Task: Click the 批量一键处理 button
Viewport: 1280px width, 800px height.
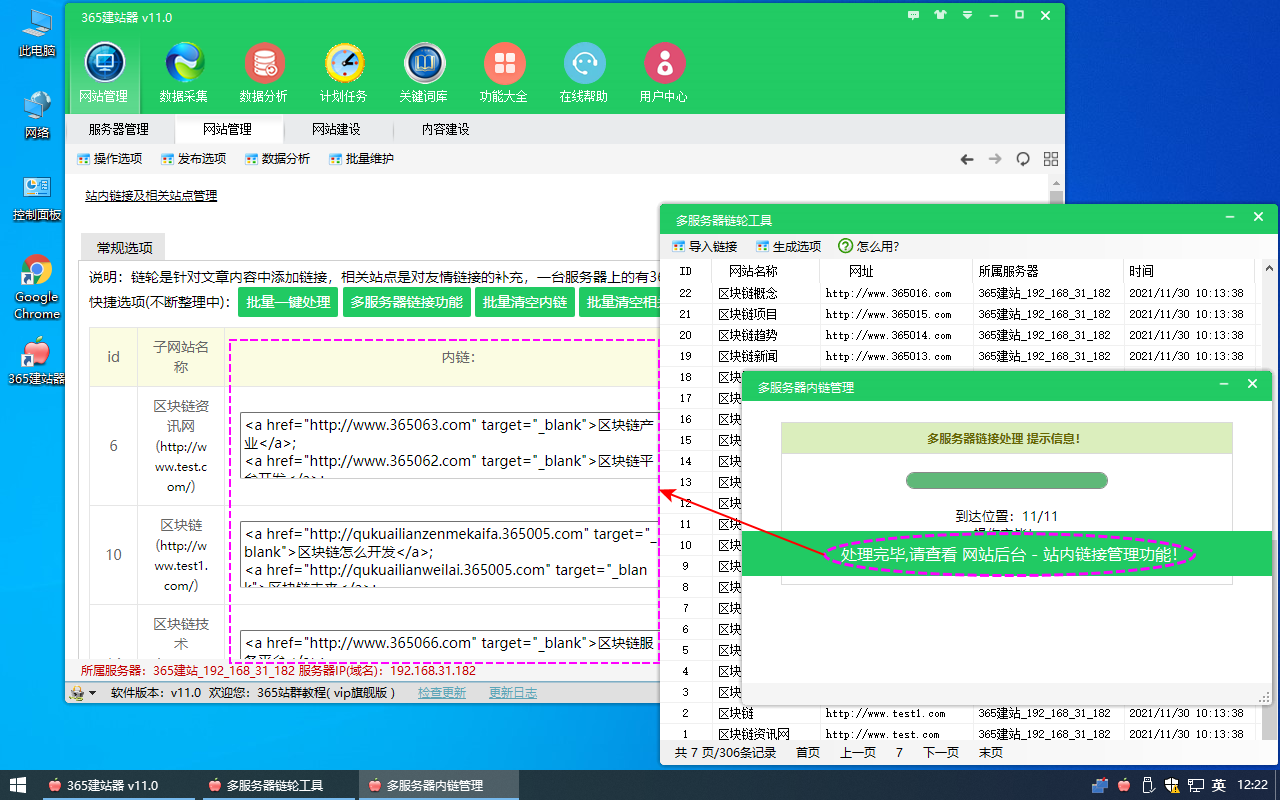Action: pyautogui.click(x=289, y=302)
